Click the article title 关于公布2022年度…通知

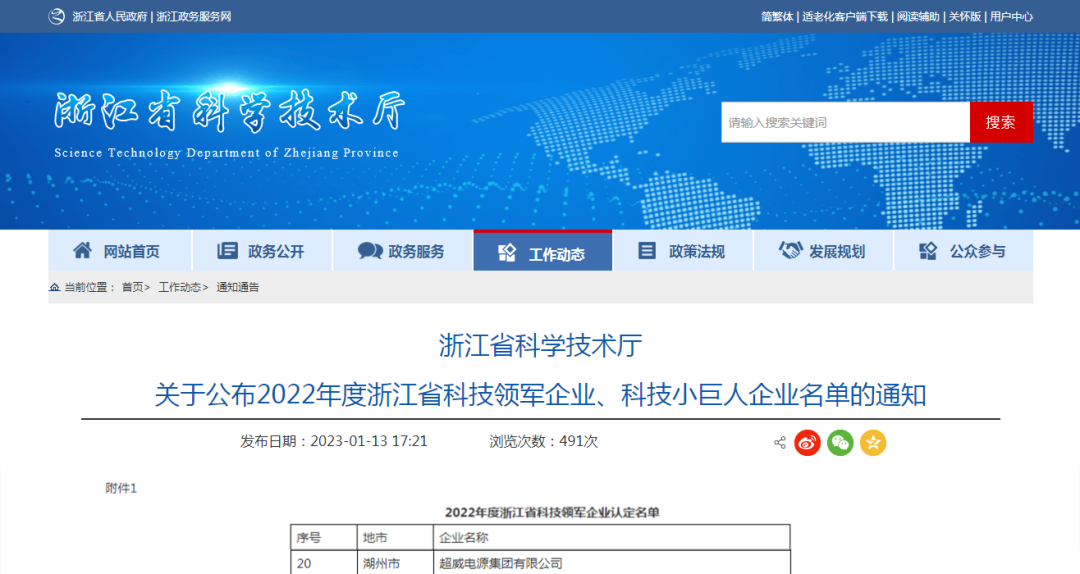540,395
